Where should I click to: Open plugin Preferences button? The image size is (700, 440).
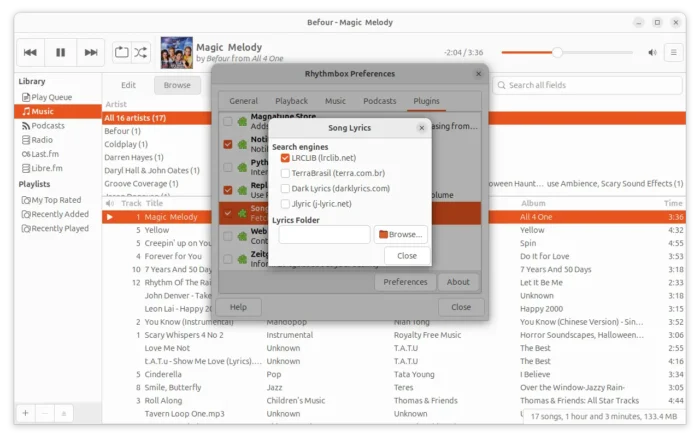tap(405, 282)
